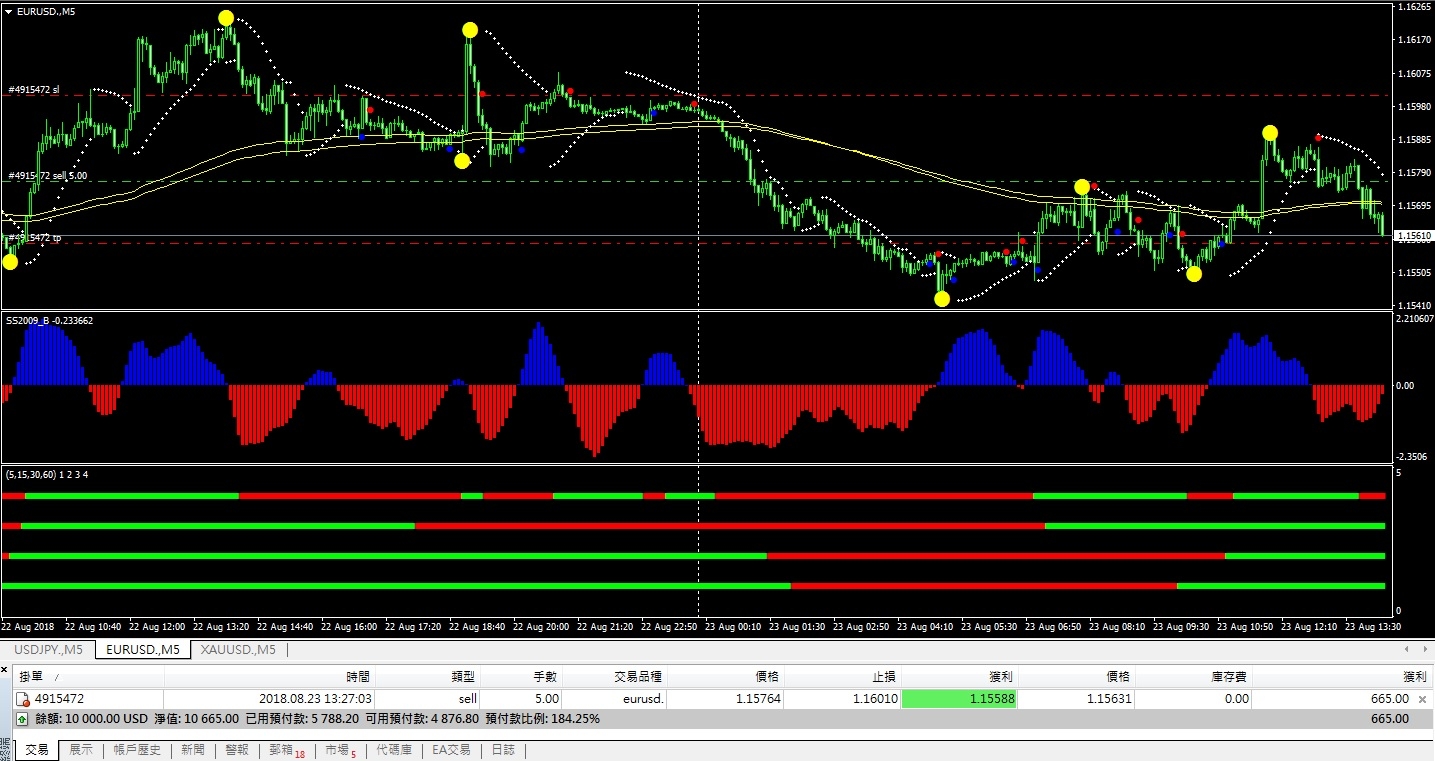Open the 交易 terminal tab
This screenshot has width=1435, height=761.
37,749
